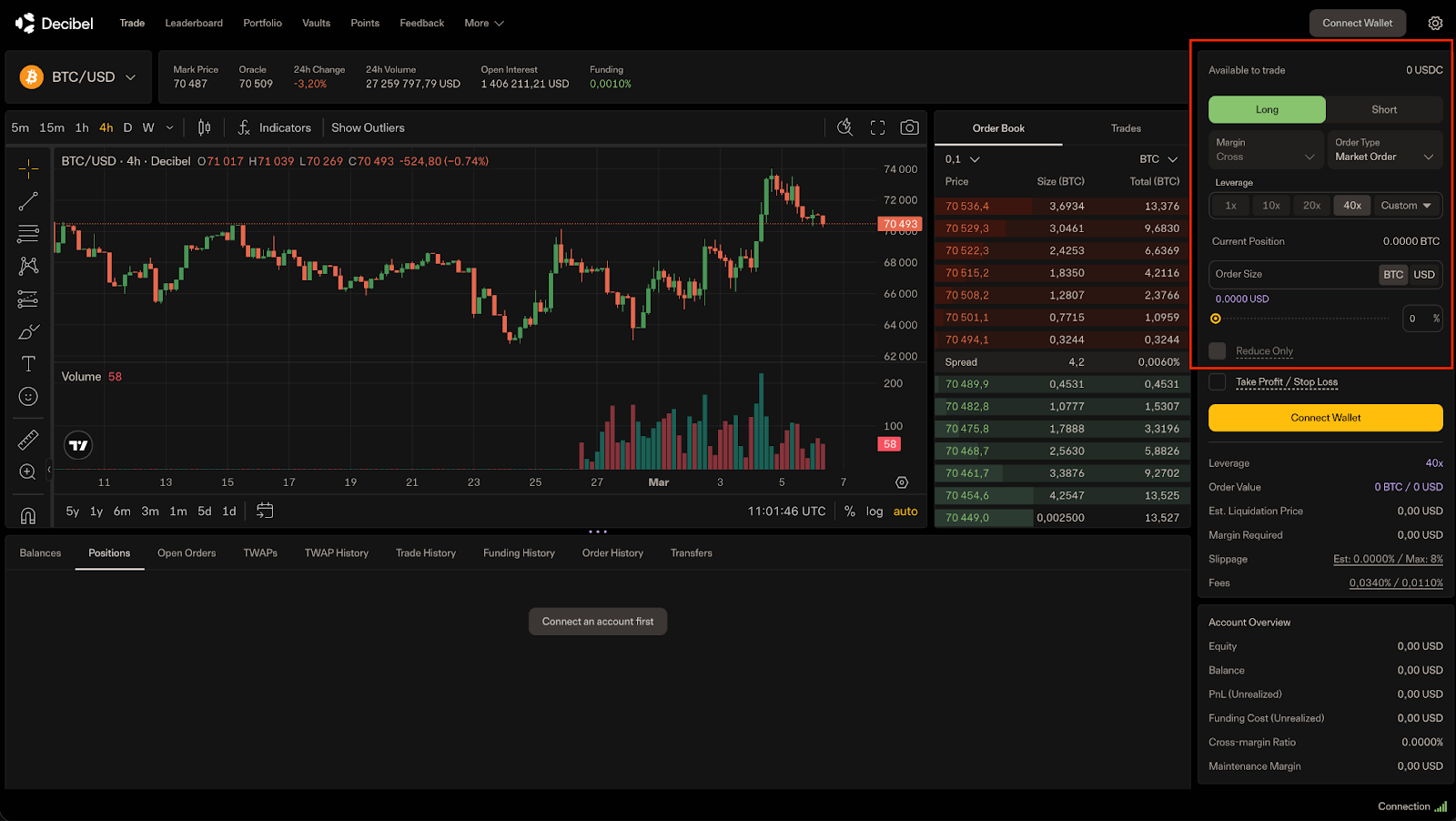
Task: Select the text annotation tool
Action: tap(28, 364)
